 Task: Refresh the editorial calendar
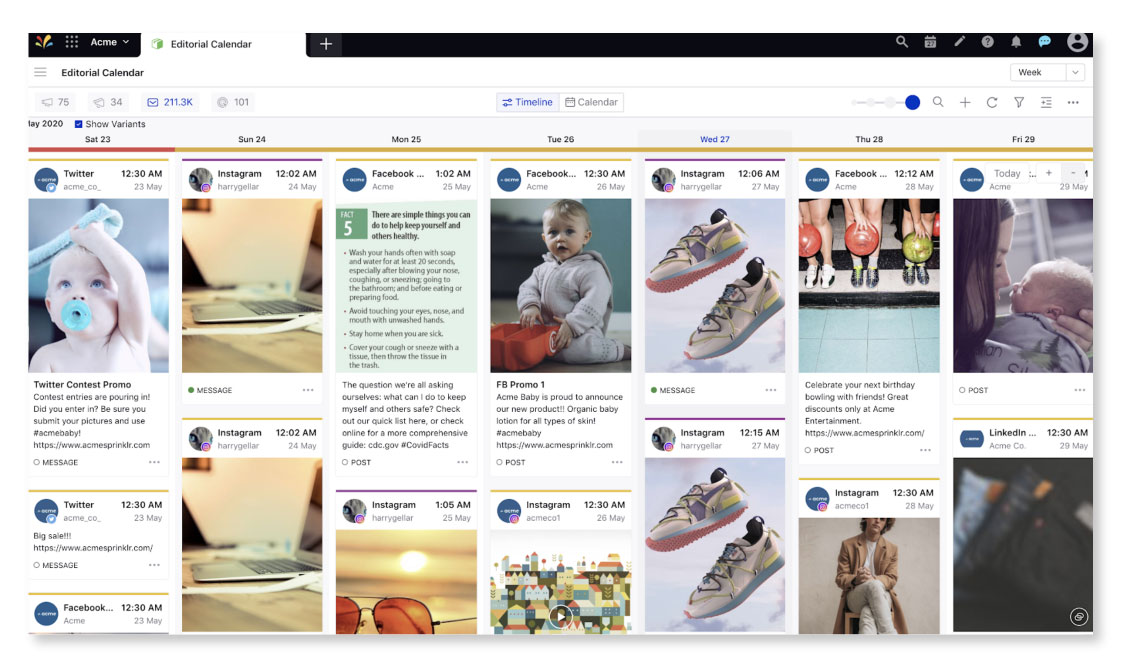(x=992, y=102)
